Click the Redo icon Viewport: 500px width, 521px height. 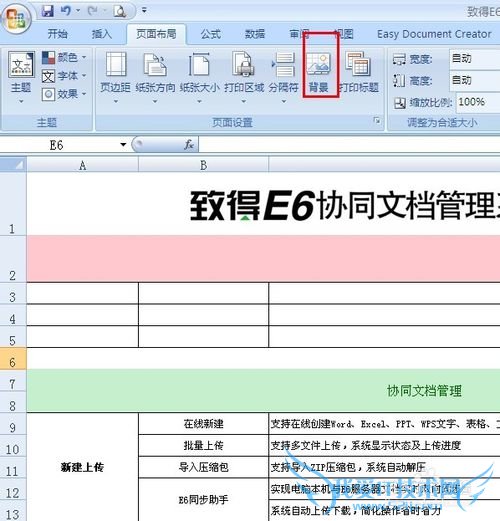click(x=93, y=11)
